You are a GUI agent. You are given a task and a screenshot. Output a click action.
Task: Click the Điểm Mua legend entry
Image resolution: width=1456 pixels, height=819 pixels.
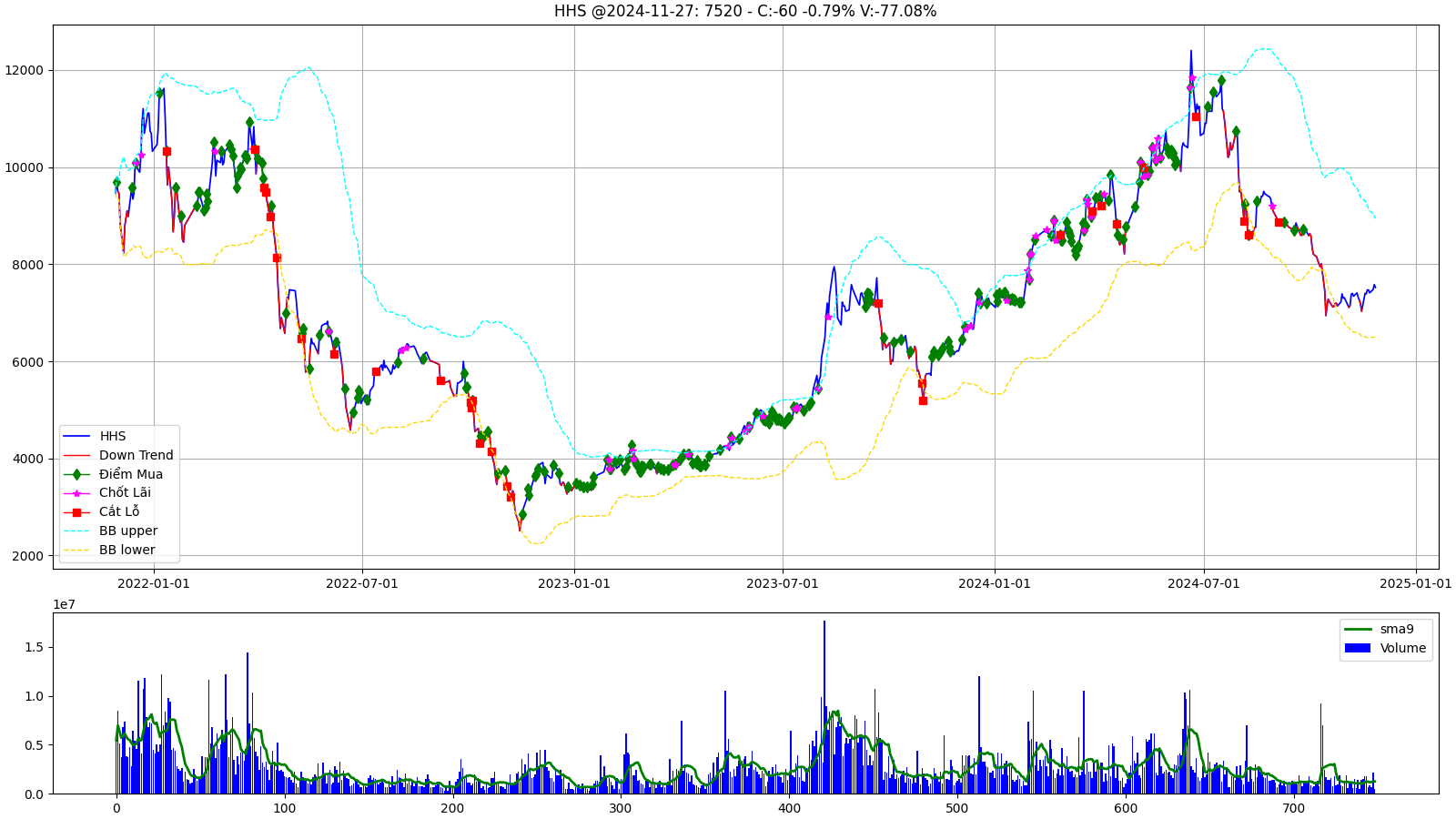131,474
